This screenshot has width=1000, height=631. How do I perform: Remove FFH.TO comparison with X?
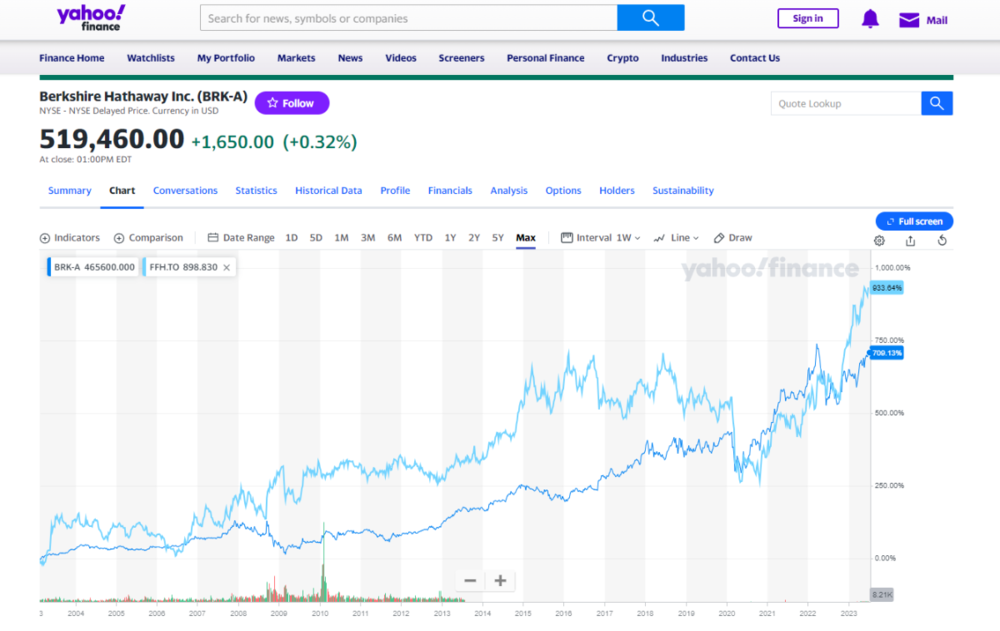pos(226,267)
